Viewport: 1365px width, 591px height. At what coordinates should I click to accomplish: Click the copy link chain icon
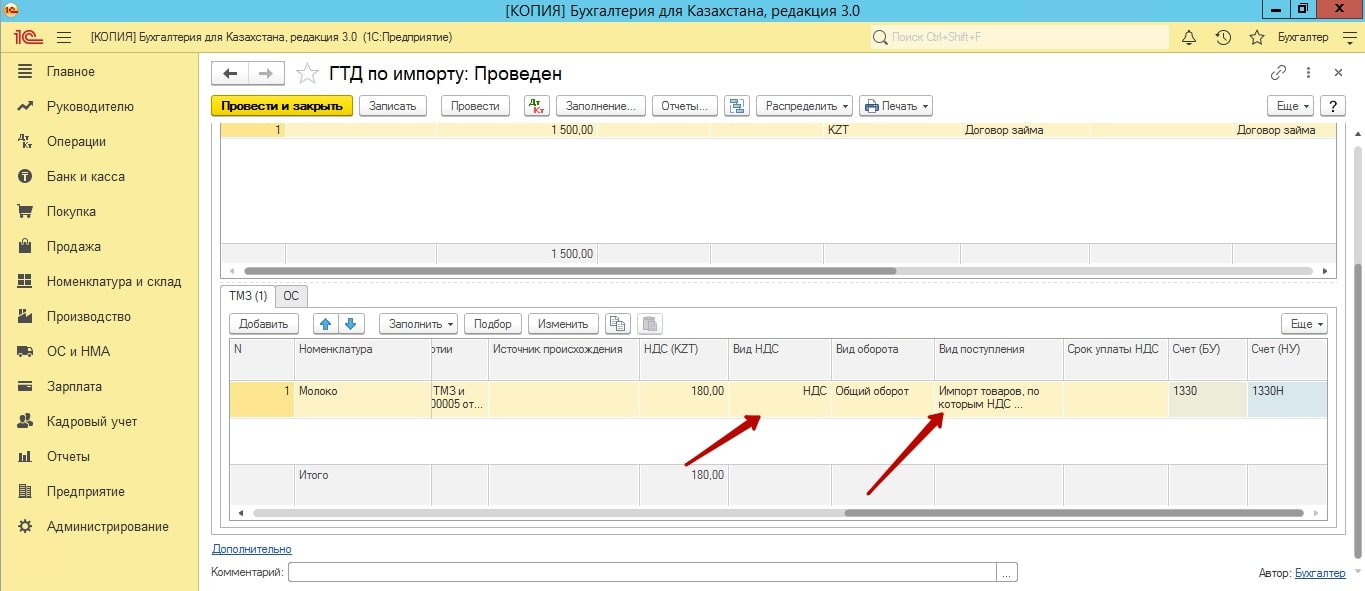click(x=1278, y=73)
